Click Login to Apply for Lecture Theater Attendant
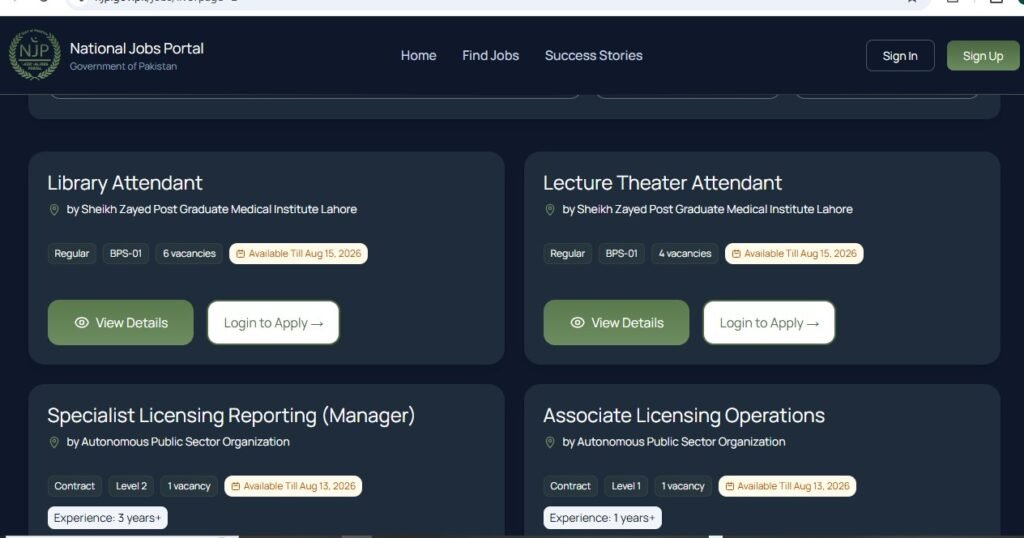The height and width of the screenshot is (538, 1024). tap(769, 323)
